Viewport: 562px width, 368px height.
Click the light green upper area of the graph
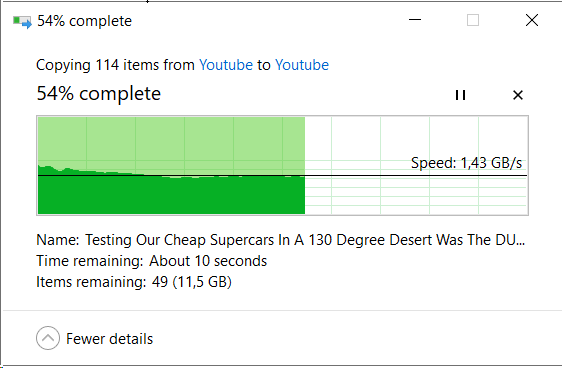point(171,142)
